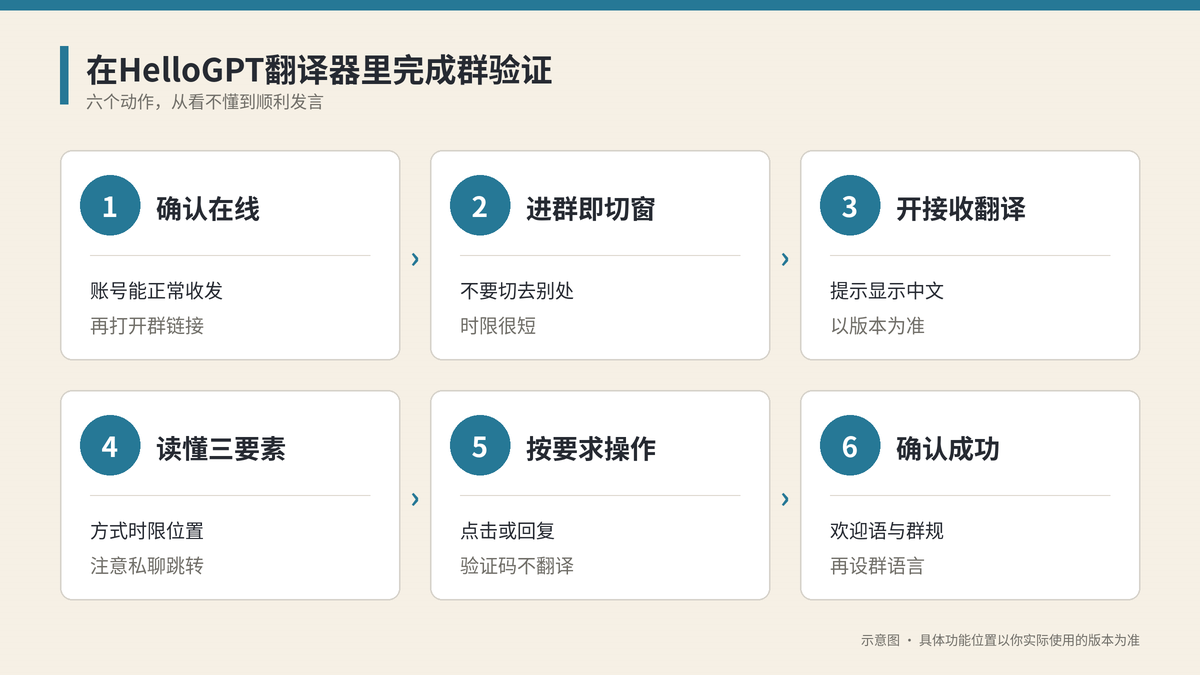Viewport: 1200px width, 675px height.
Task: Click the footer note starting 示意图
Action: pos(1000,640)
